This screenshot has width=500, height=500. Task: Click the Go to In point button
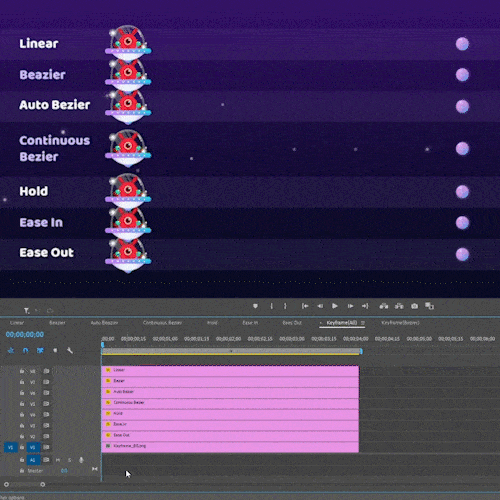pyautogui.click(x=305, y=306)
